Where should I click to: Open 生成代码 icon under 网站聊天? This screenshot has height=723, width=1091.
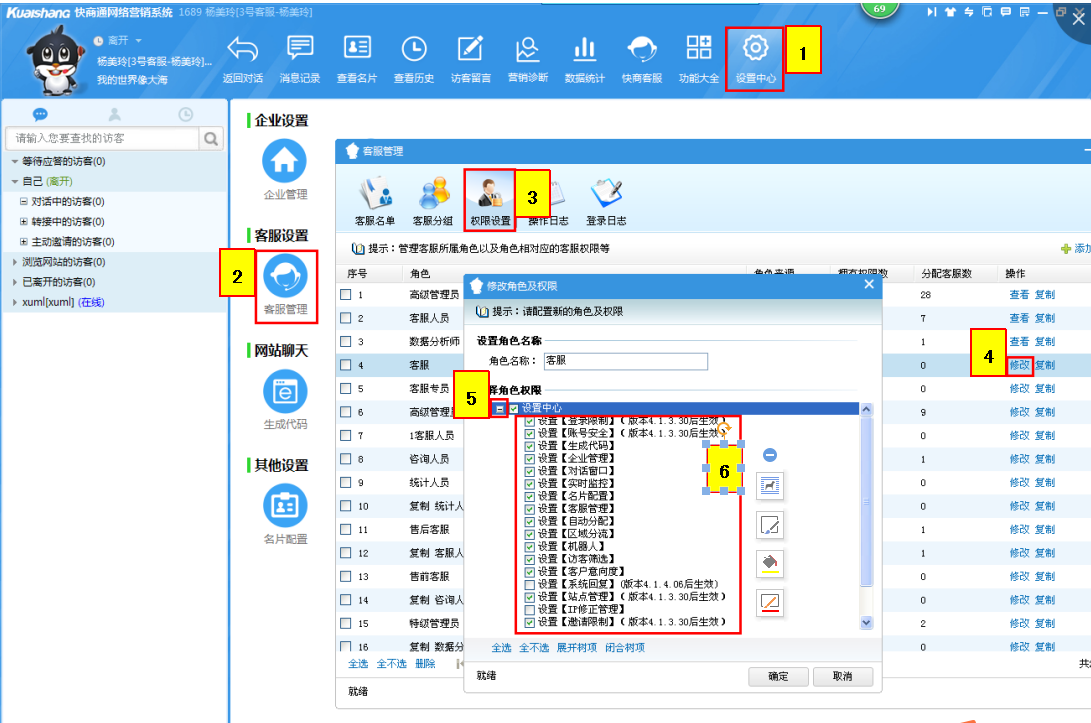click(285, 392)
